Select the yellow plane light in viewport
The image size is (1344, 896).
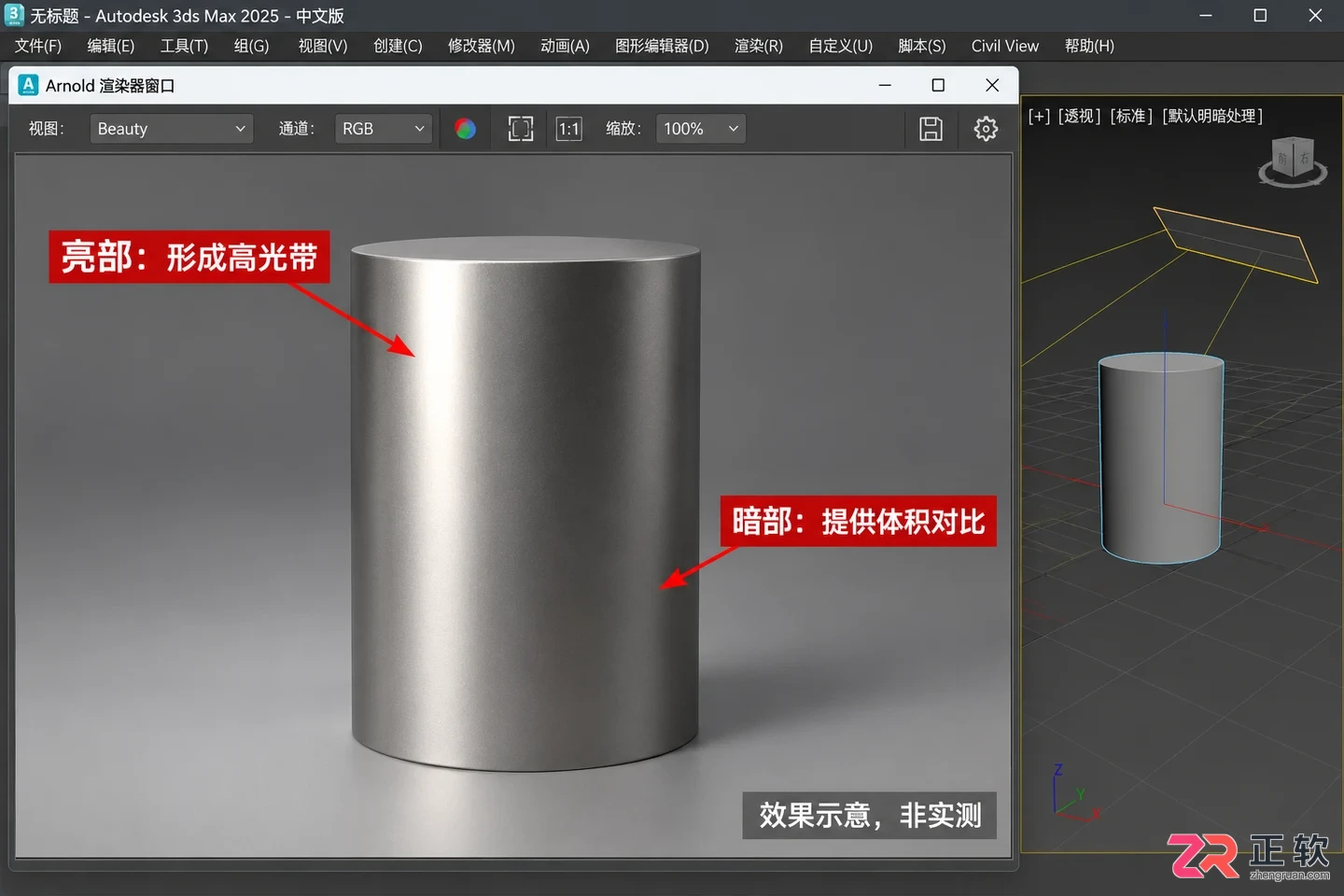coord(1235,245)
